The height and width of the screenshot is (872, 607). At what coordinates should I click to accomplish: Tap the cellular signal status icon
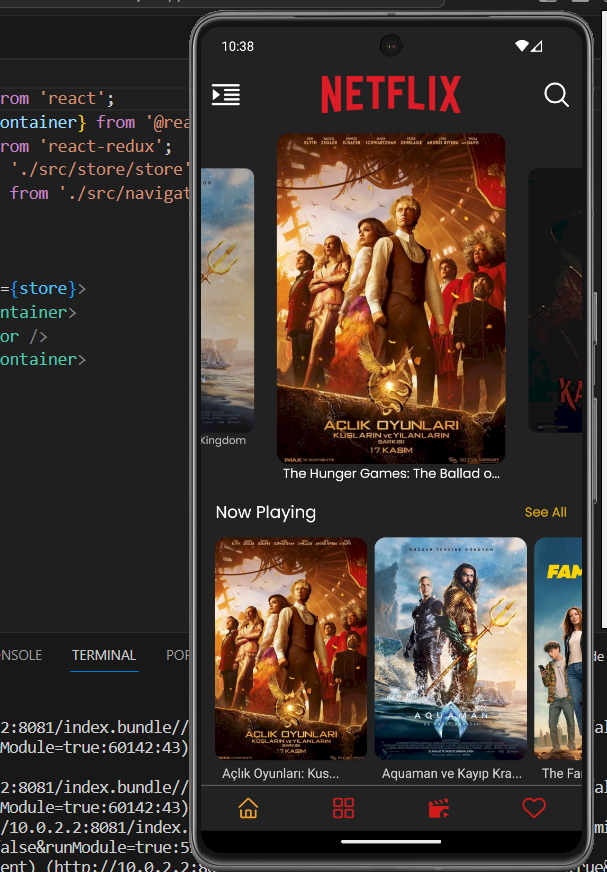536,46
